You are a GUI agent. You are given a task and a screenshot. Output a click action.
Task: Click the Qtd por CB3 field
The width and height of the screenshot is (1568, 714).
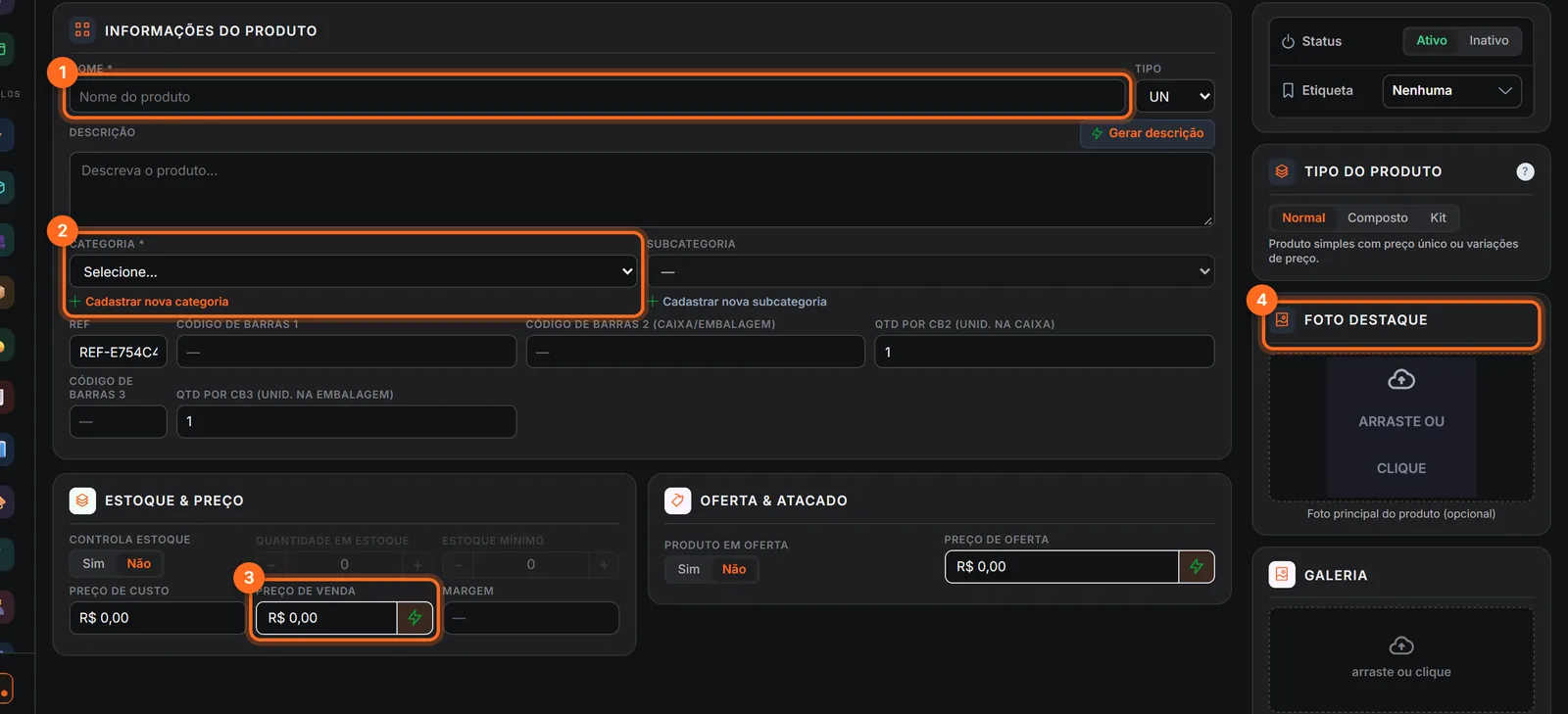click(346, 421)
